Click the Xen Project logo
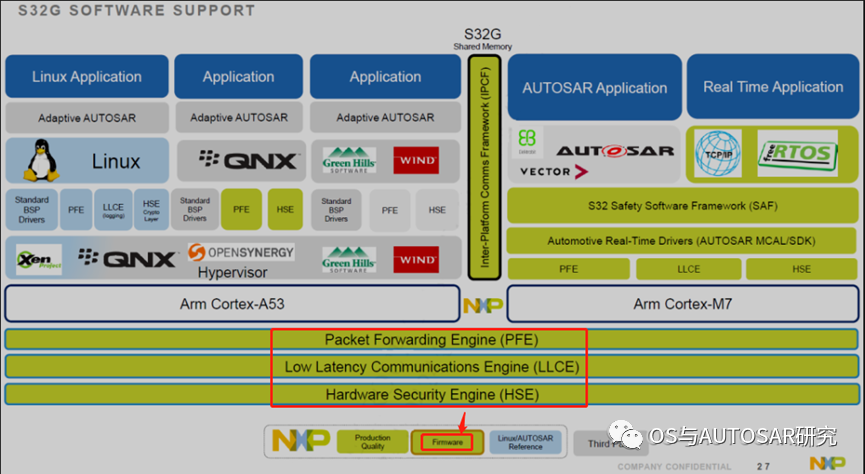865x474 pixels. point(39,259)
